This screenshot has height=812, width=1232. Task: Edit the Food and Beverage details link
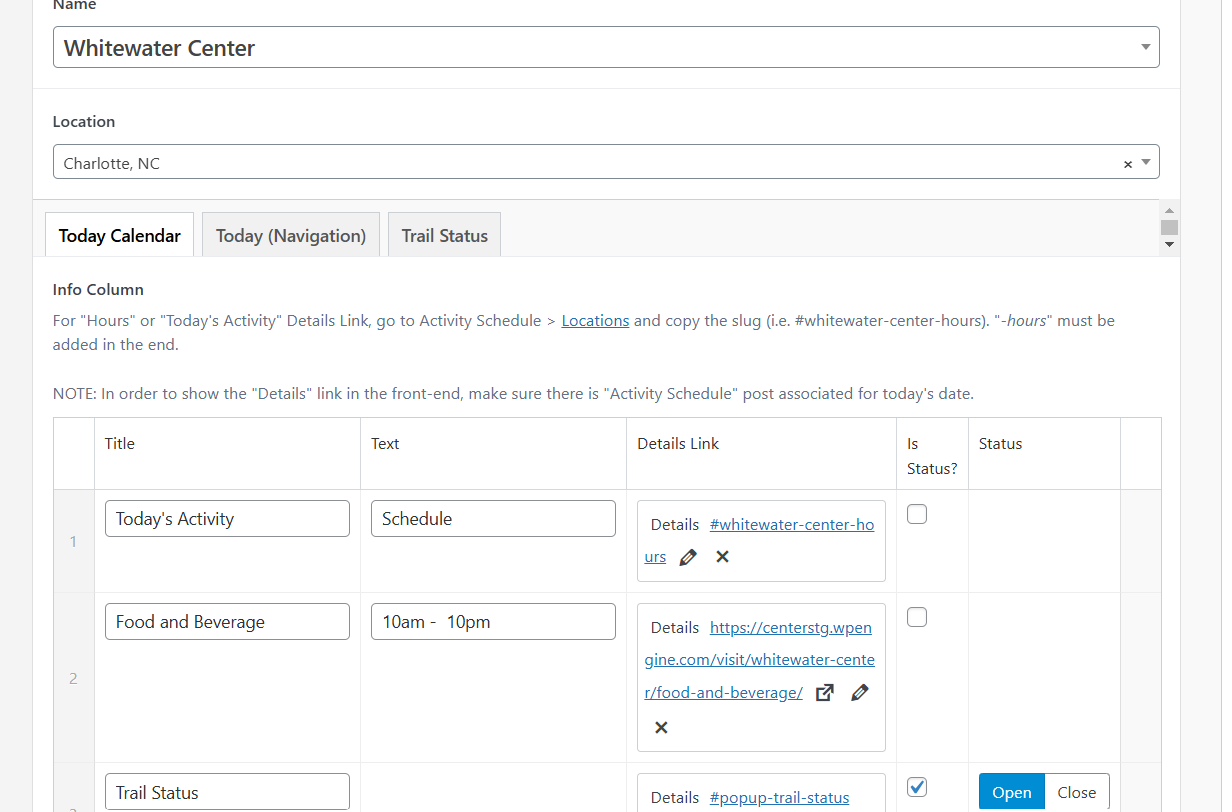click(x=859, y=692)
